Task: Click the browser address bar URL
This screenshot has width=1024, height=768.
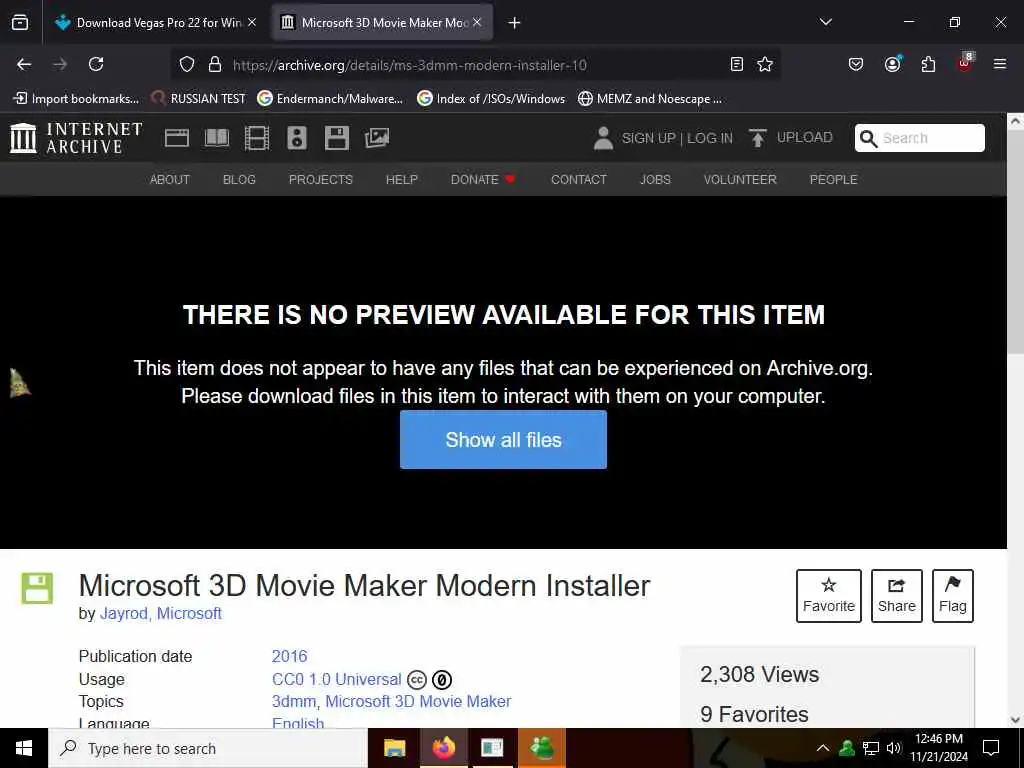Action: [x=409, y=65]
